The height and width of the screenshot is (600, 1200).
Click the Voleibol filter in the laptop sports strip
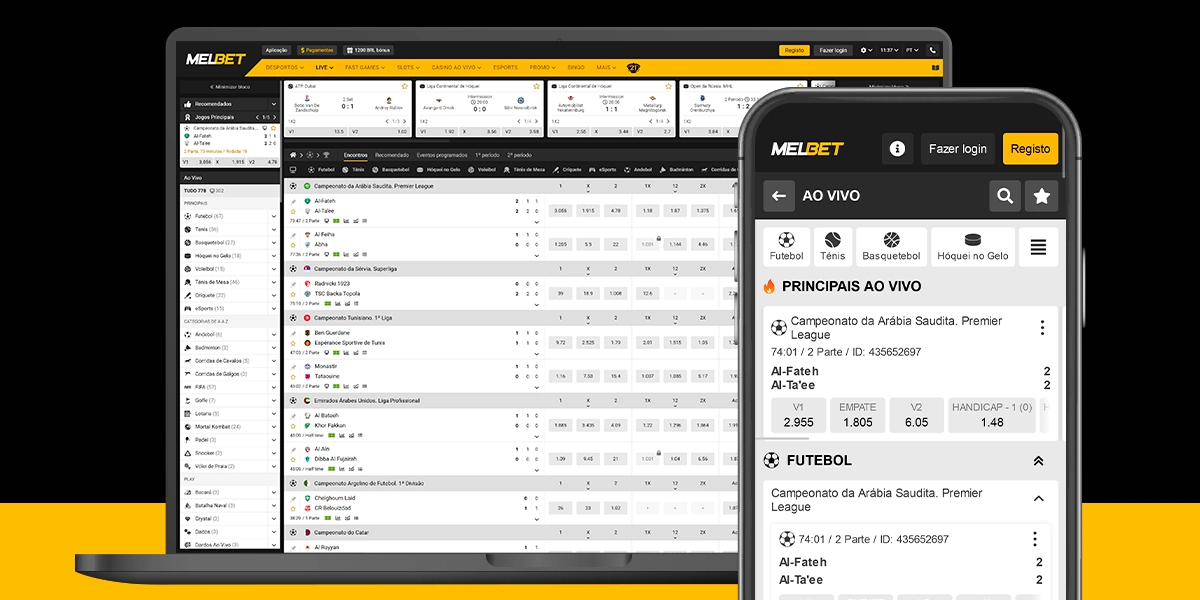click(481, 170)
